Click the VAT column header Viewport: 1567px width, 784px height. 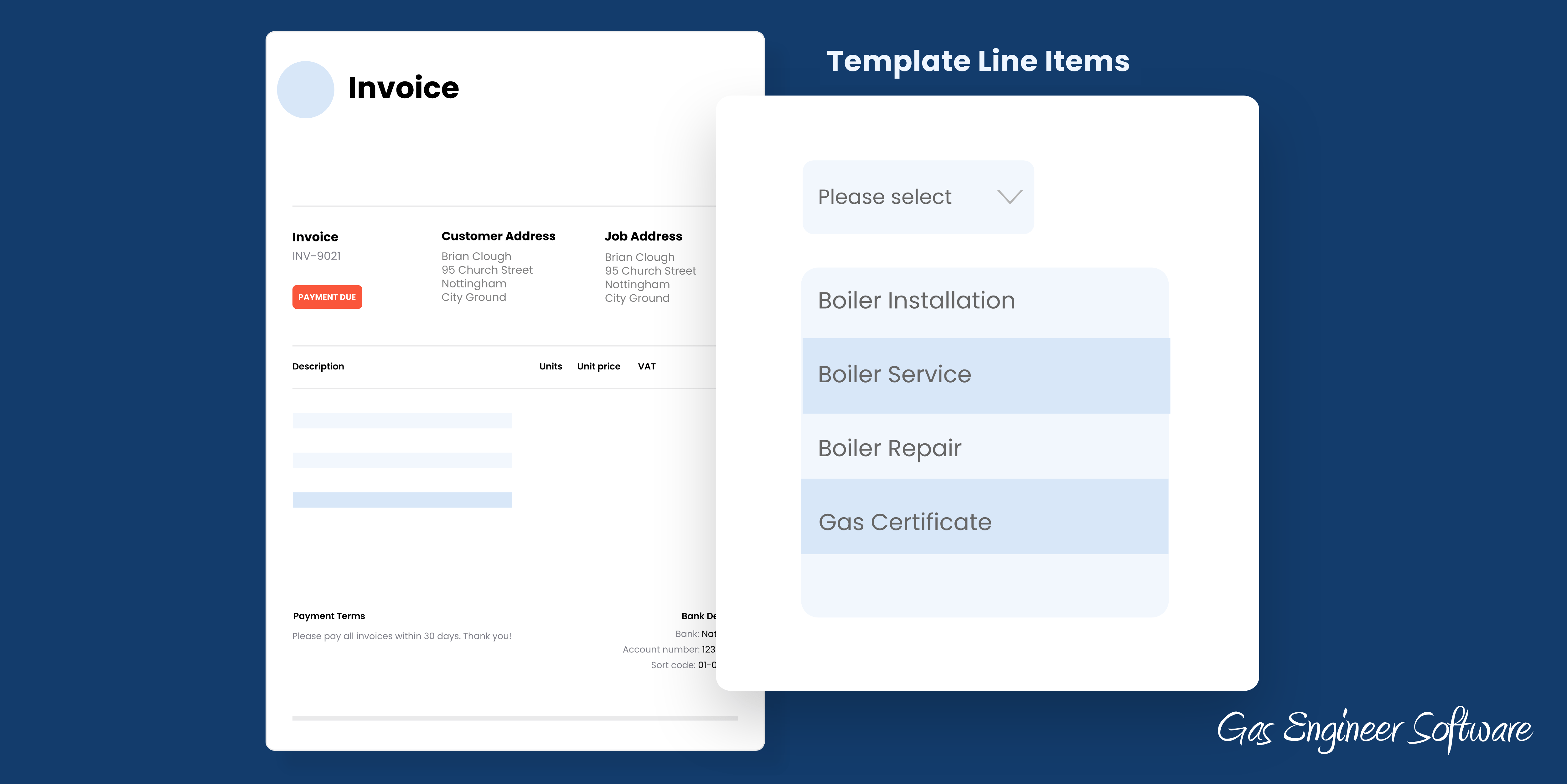(647, 366)
